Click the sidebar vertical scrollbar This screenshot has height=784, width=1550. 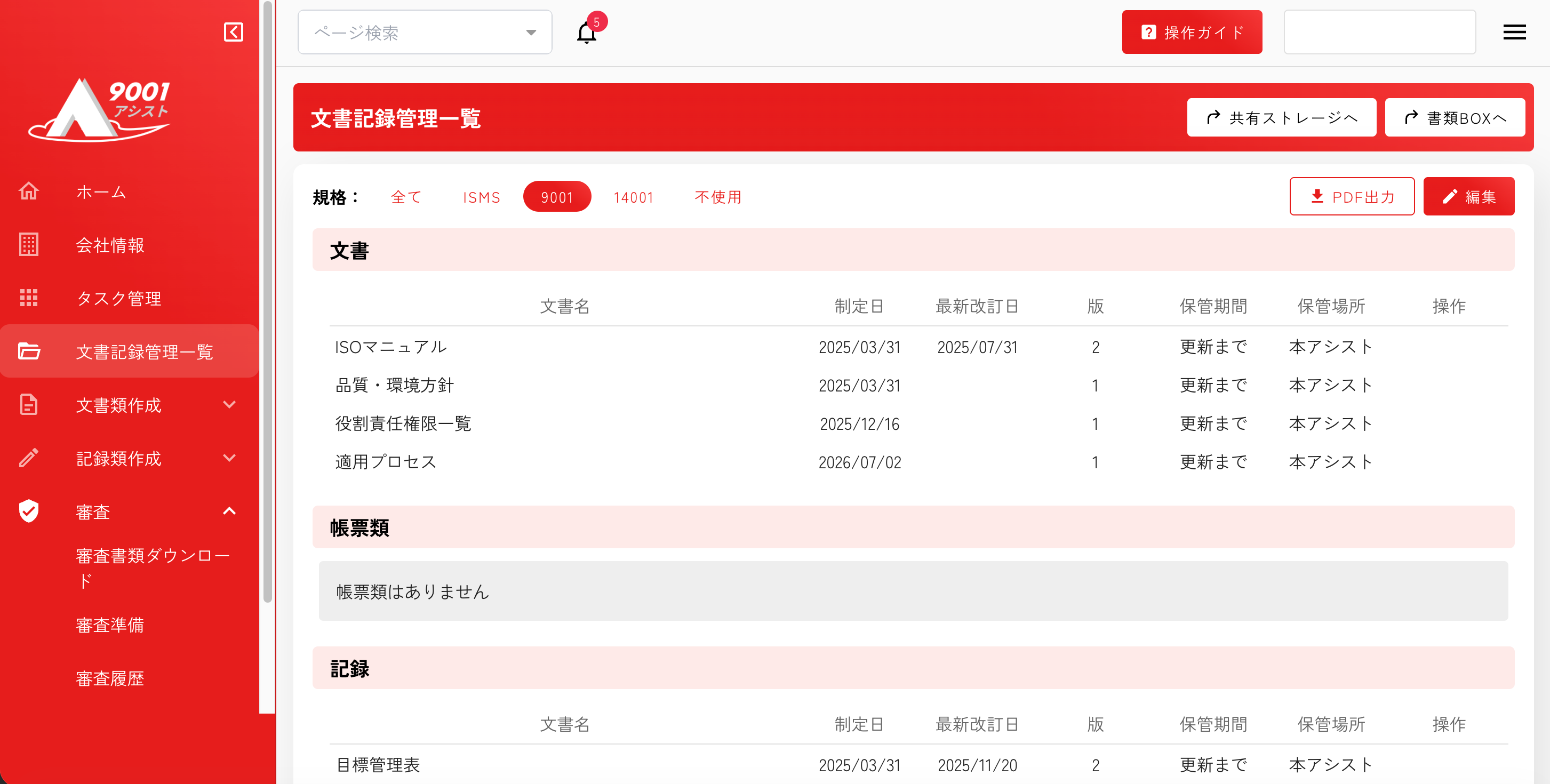268,301
